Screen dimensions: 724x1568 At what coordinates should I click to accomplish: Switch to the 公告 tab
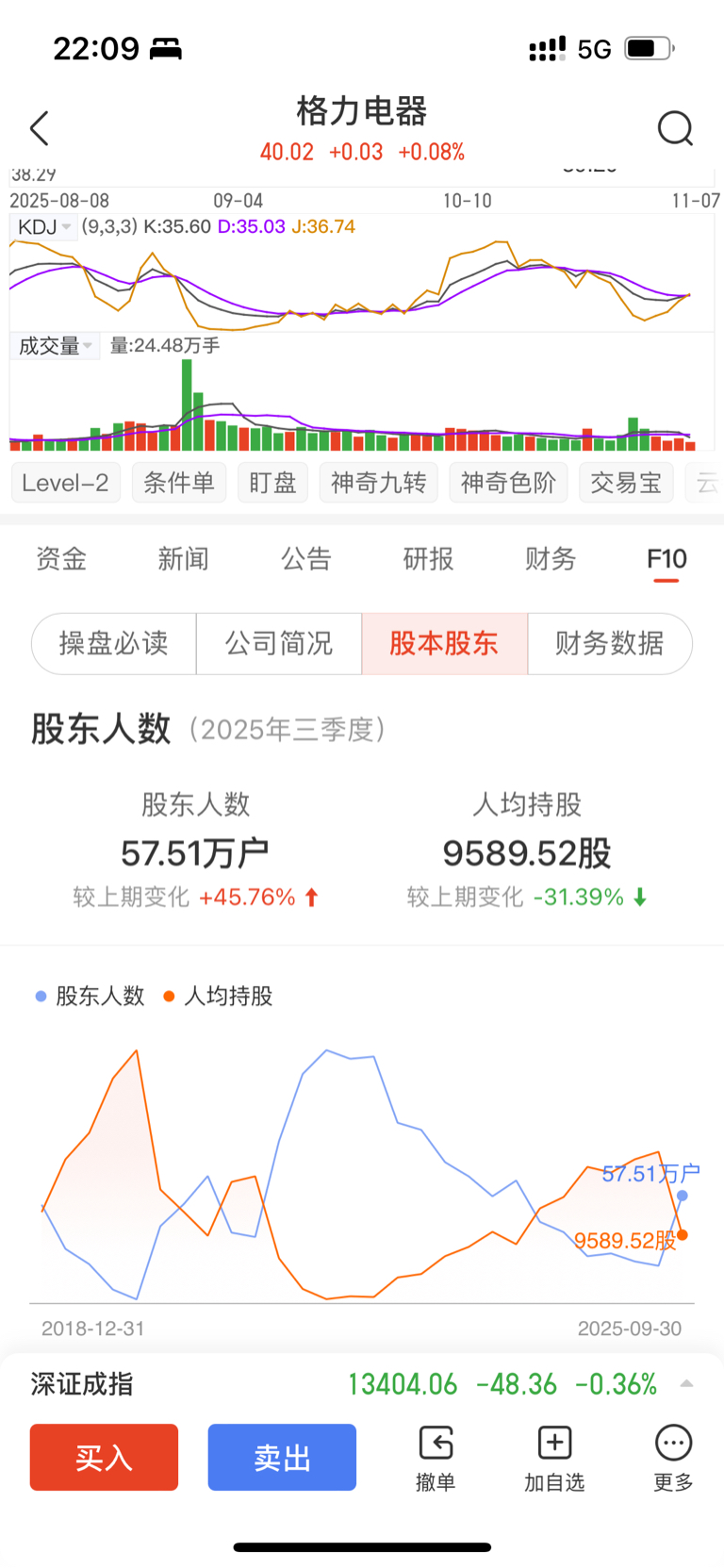pos(306,559)
